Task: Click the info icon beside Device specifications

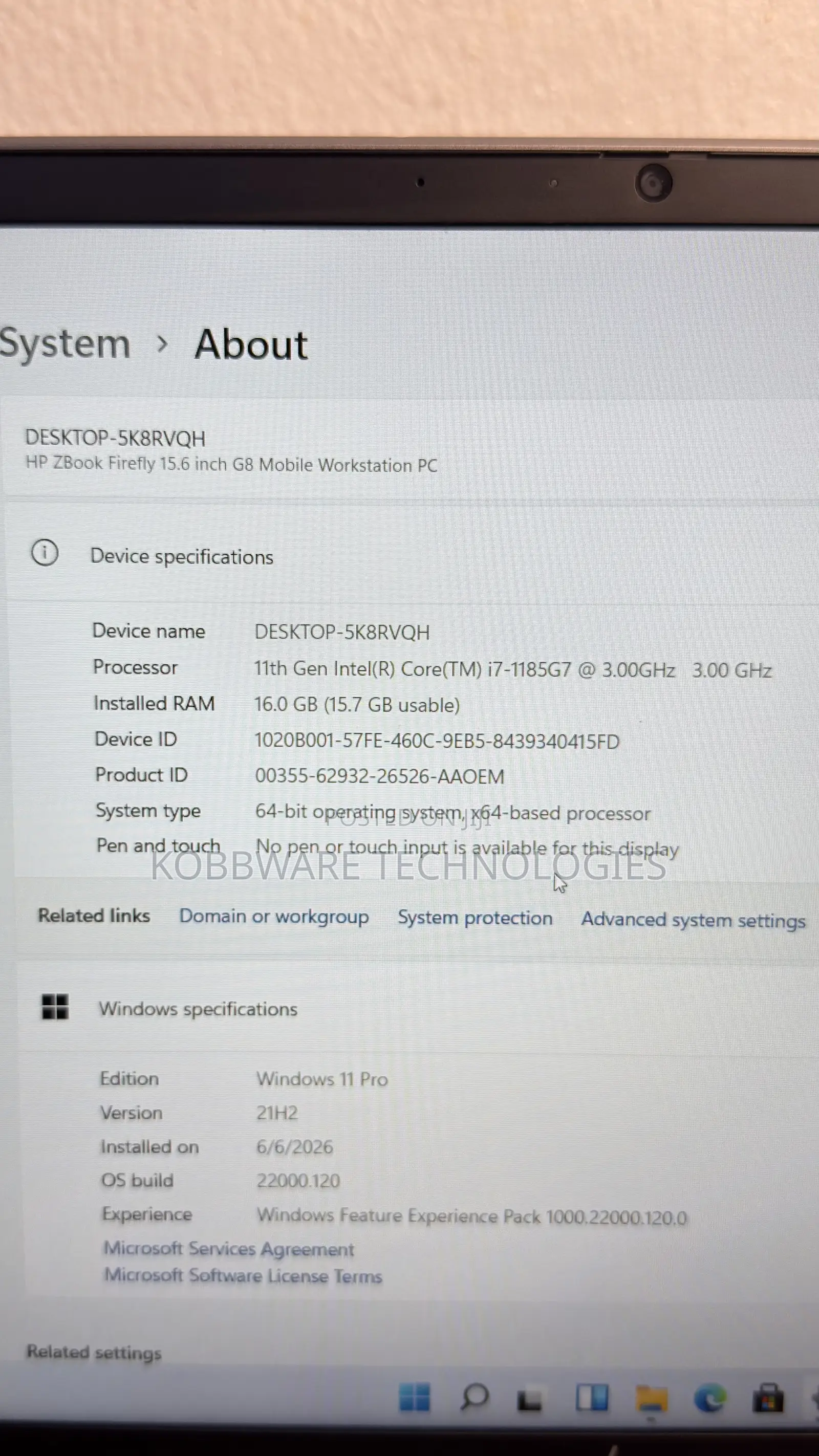Action: 45,553
